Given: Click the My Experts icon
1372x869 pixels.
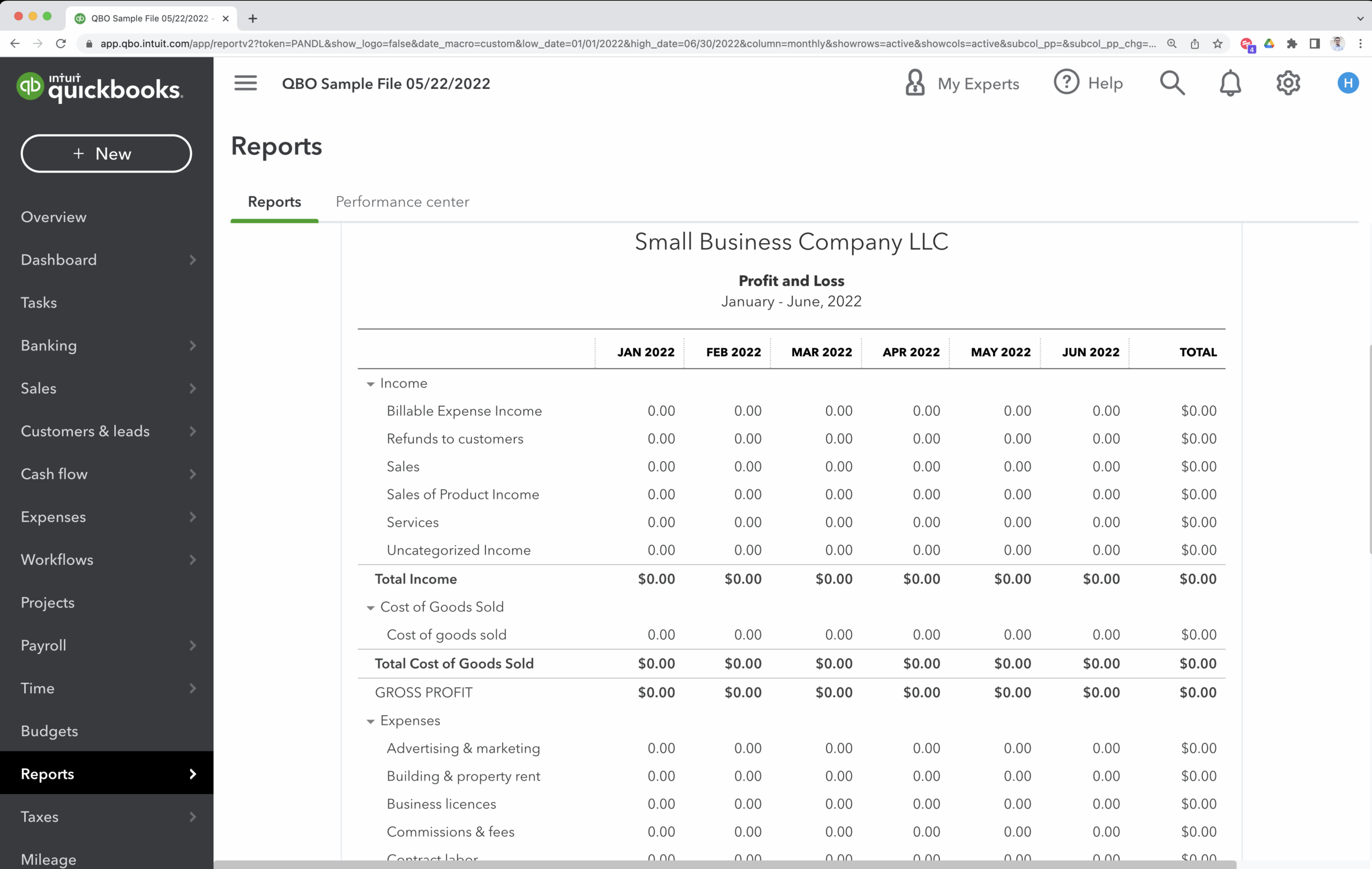Looking at the screenshot, I should [914, 83].
